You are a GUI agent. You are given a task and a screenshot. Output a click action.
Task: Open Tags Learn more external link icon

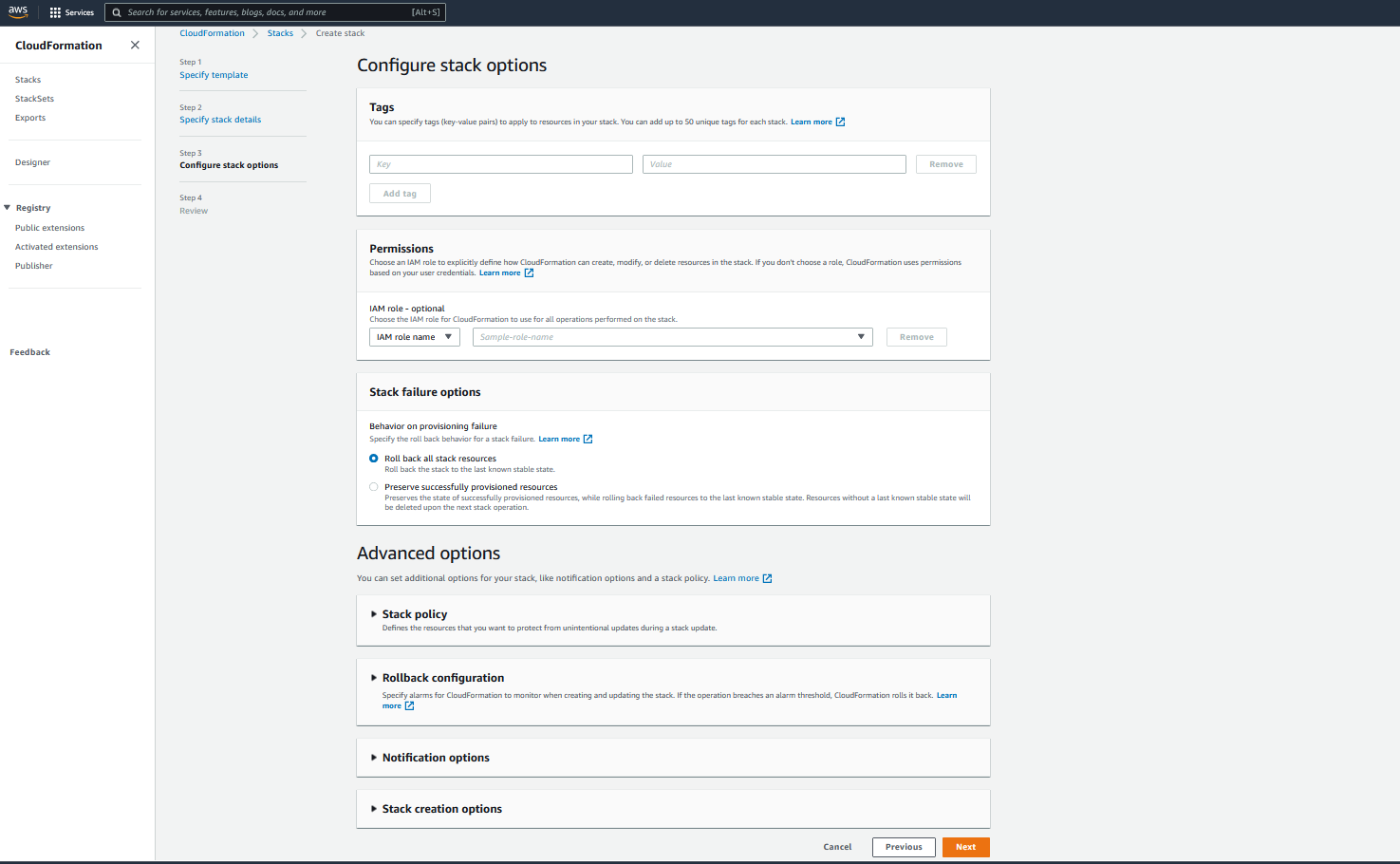point(840,122)
